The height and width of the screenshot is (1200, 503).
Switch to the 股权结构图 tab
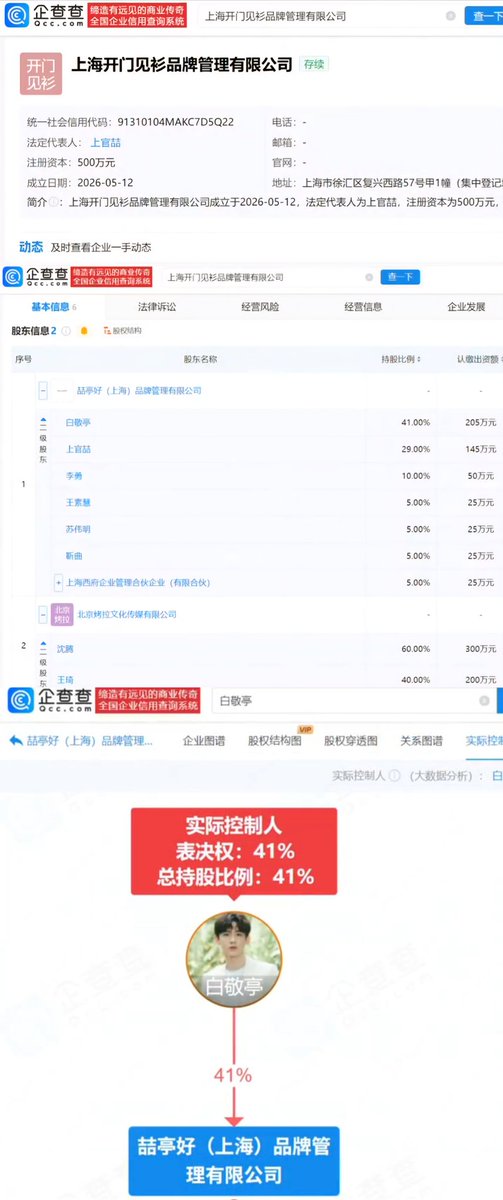pyautogui.click(x=273, y=741)
